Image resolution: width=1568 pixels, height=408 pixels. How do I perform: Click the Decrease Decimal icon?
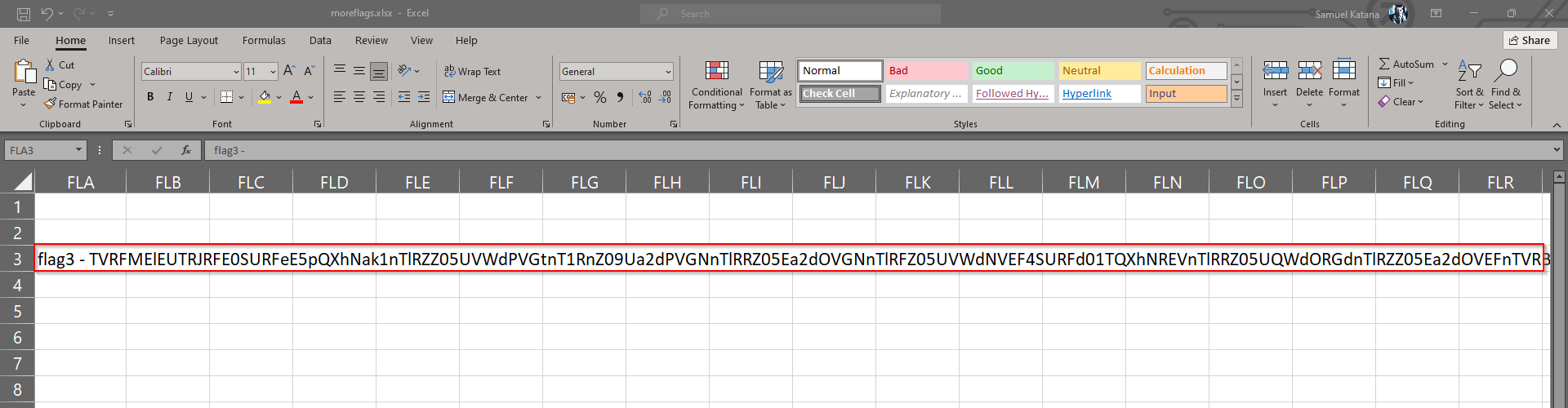[665, 98]
